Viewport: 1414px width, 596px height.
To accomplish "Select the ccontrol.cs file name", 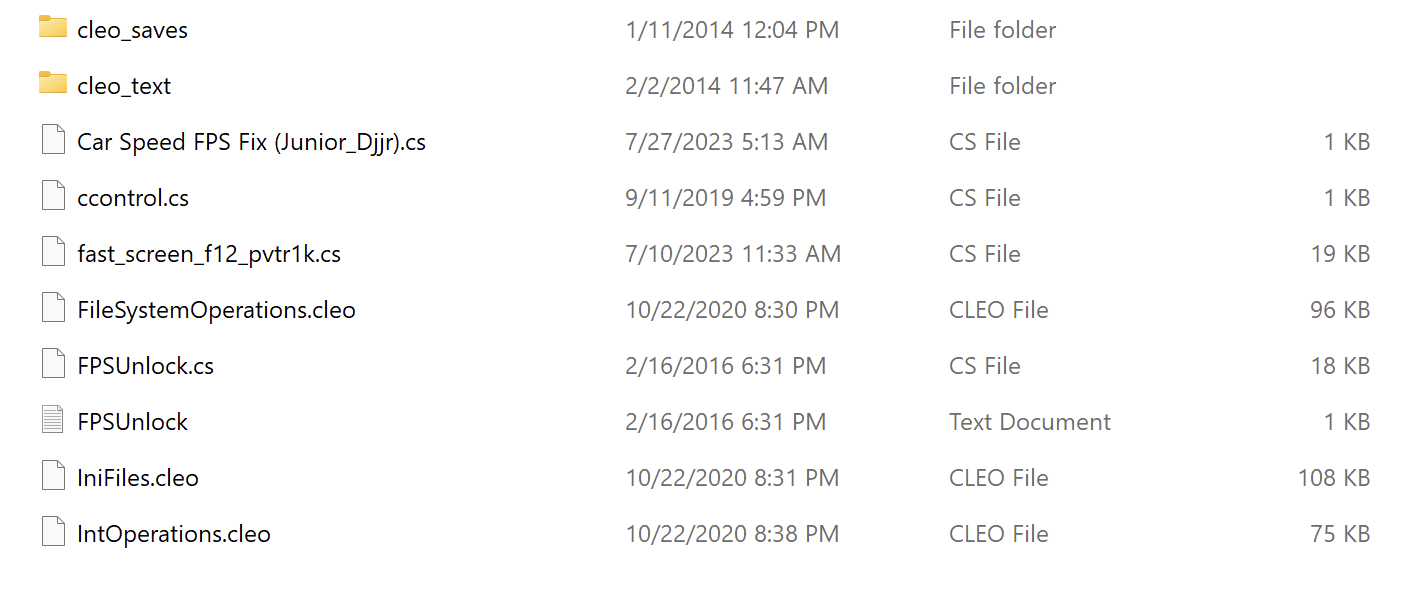I will click(x=133, y=198).
